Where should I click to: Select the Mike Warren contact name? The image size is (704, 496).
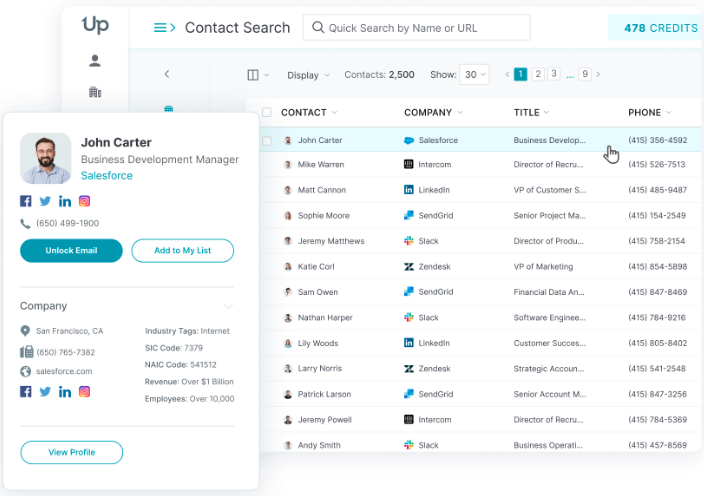click(x=321, y=164)
